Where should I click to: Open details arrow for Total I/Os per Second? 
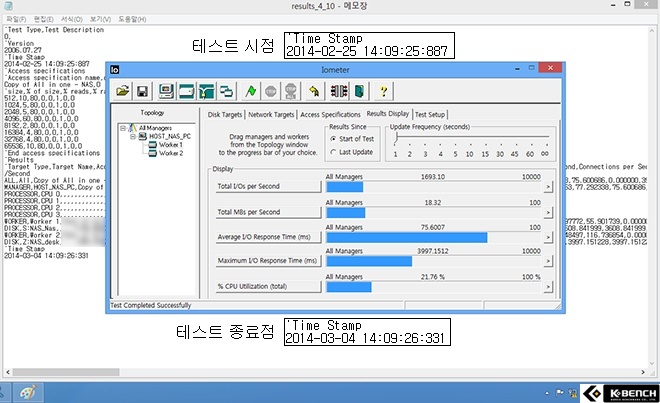(x=548, y=187)
